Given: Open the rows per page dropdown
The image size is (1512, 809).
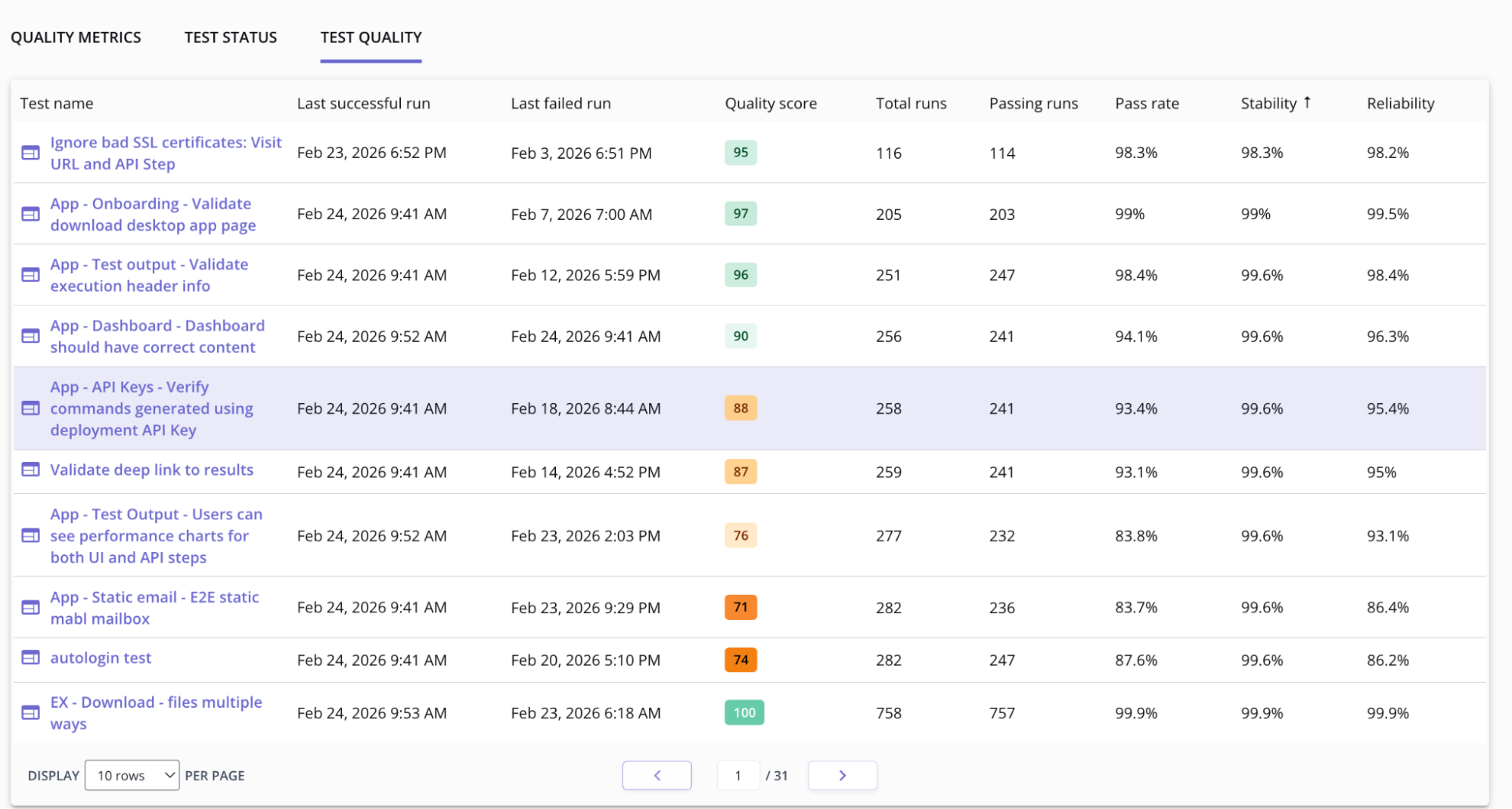Looking at the screenshot, I should pos(132,776).
